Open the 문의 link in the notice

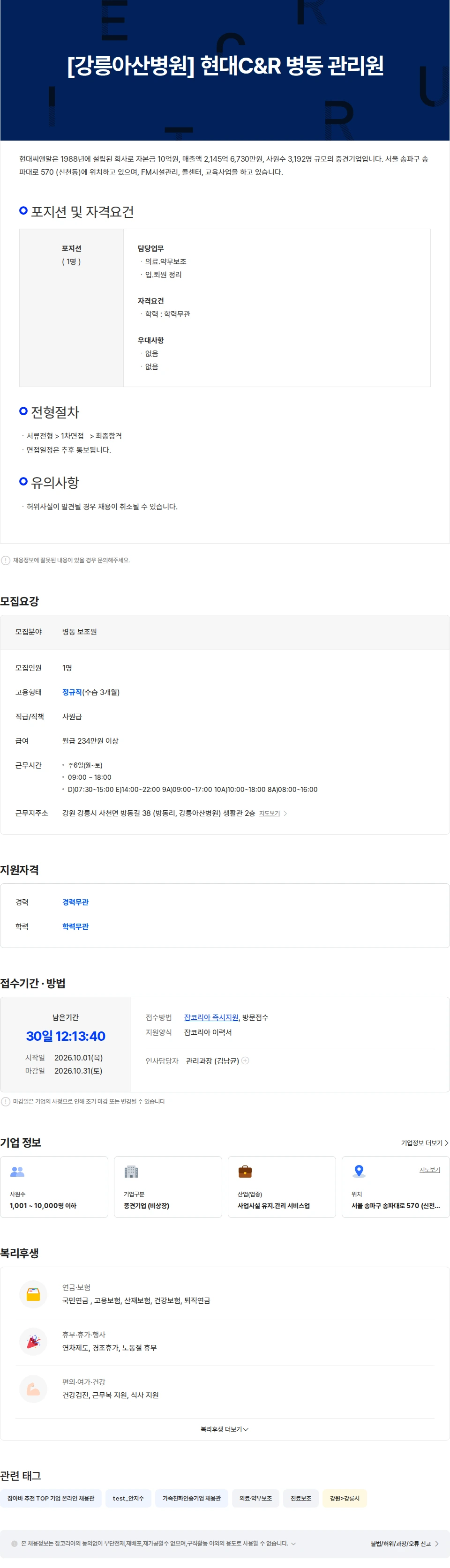(x=102, y=560)
